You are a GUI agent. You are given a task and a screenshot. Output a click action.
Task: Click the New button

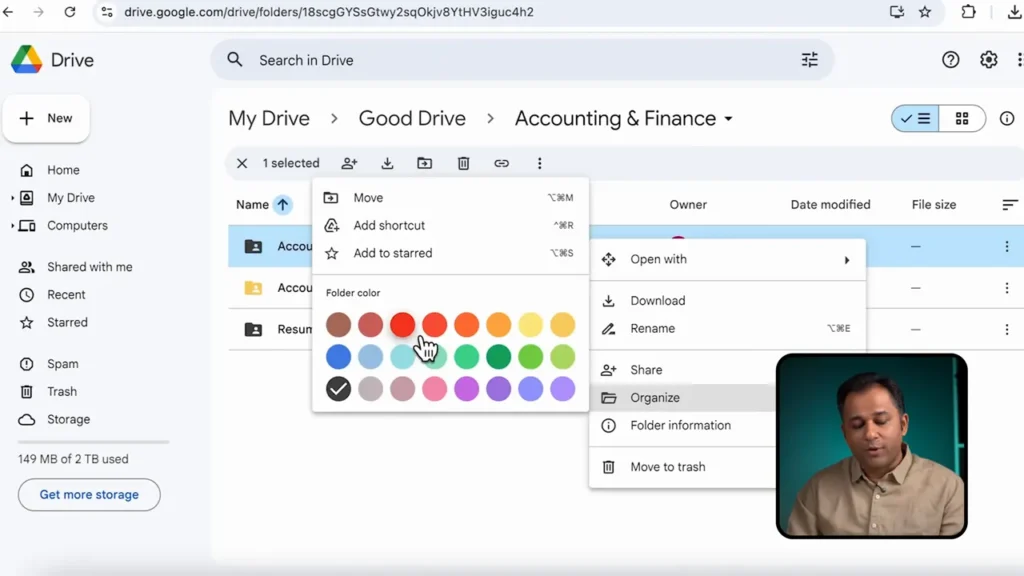click(x=46, y=118)
